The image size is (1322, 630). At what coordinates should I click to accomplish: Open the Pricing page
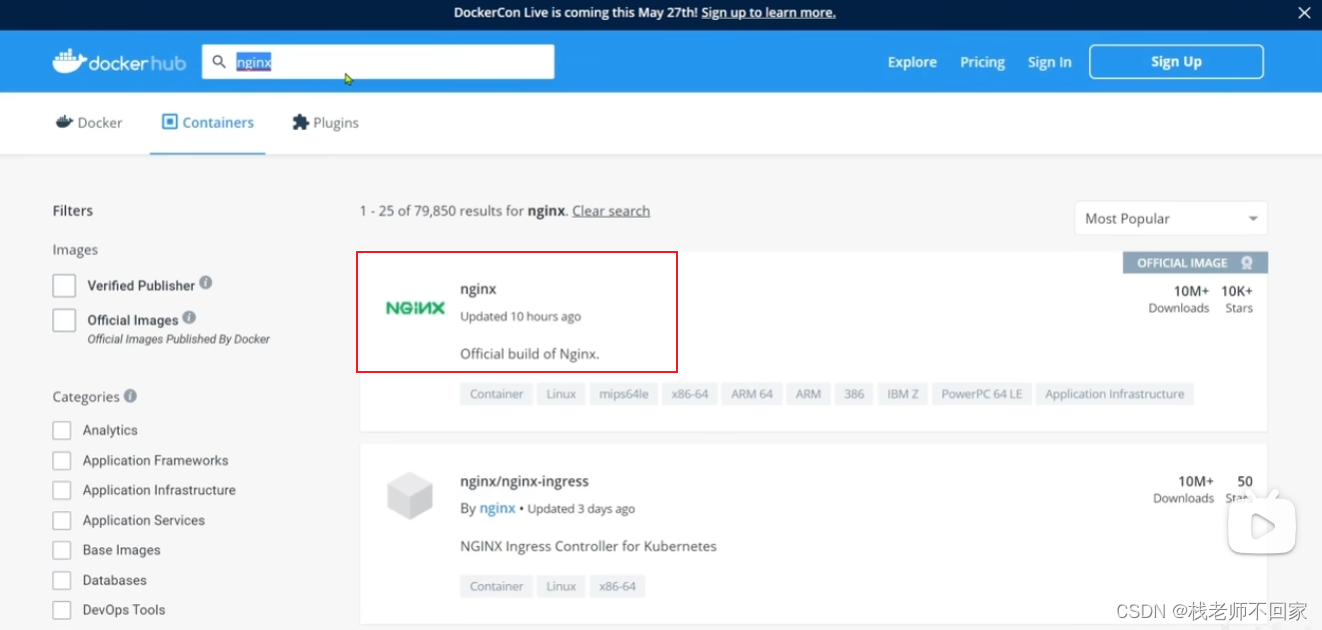(x=982, y=62)
